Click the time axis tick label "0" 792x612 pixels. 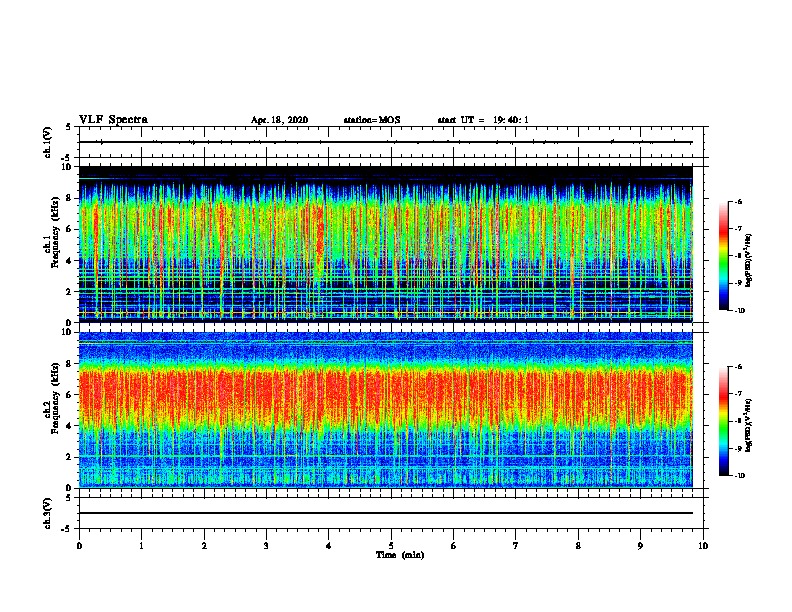(79, 546)
